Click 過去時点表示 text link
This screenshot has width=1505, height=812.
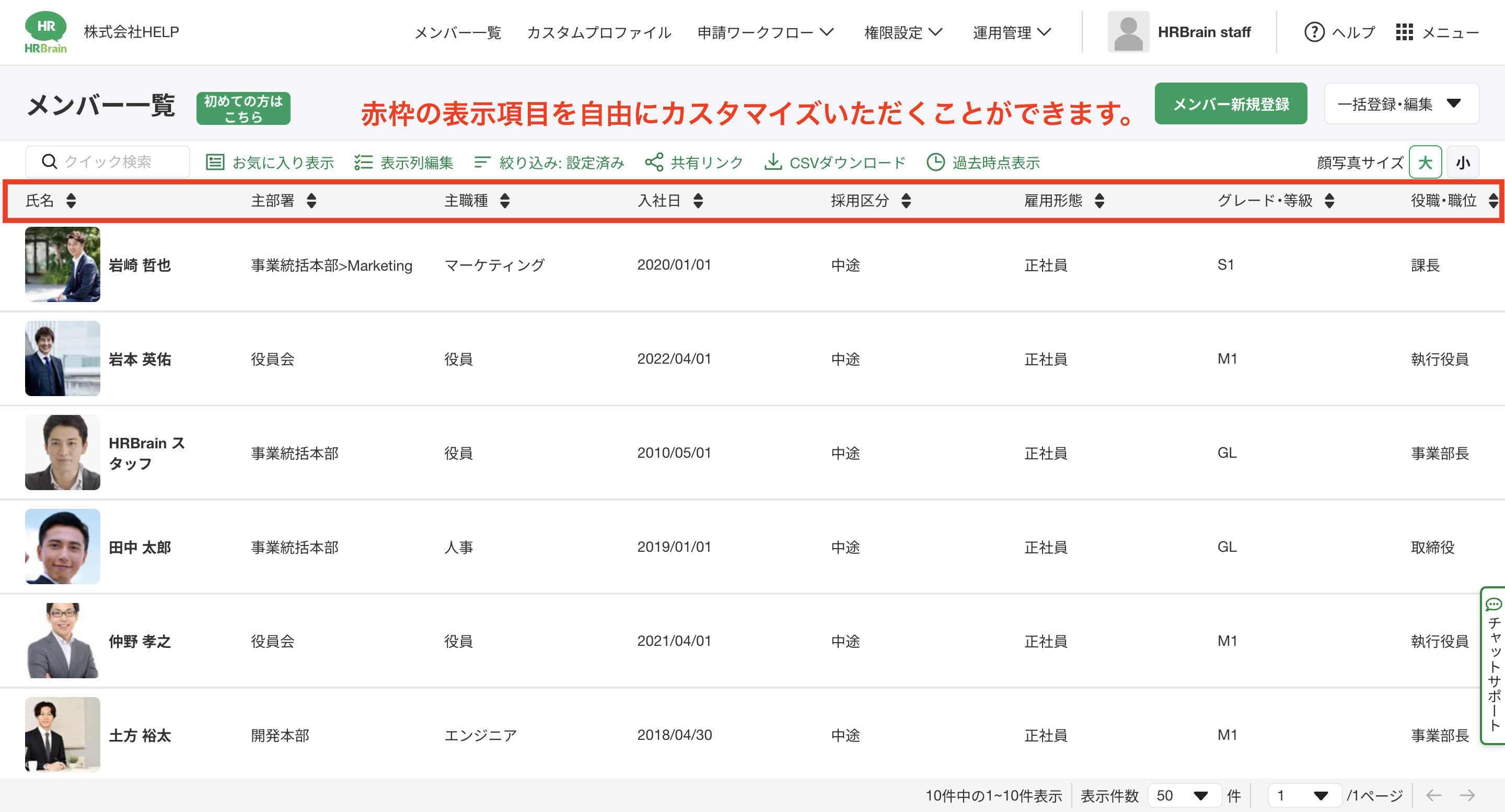click(996, 163)
